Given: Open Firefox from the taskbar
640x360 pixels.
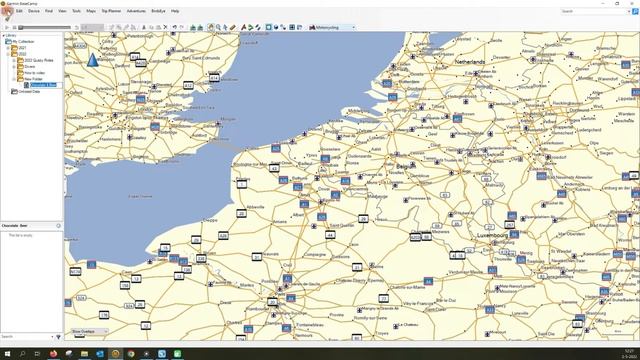Looking at the screenshot, I should pyautogui.click(x=53, y=354).
